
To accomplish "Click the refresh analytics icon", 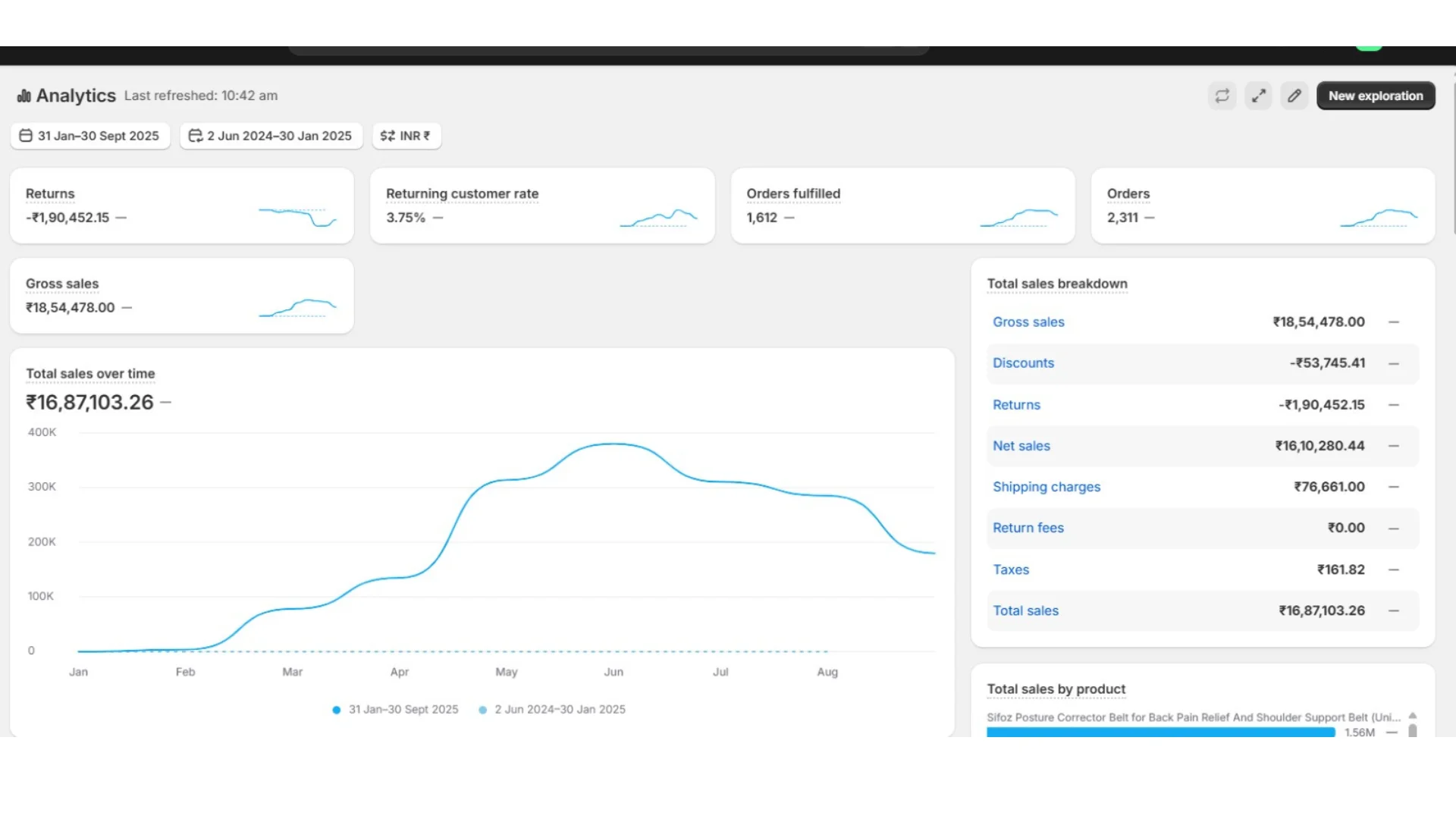I will (x=1222, y=96).
